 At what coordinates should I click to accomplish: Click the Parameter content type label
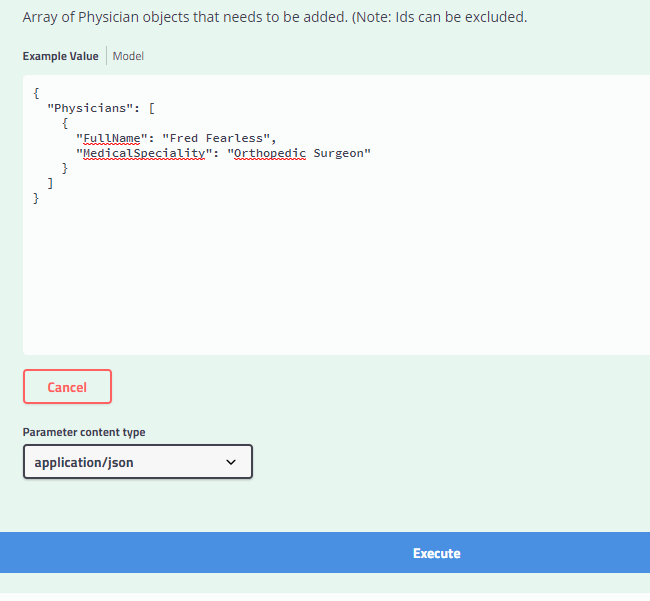point(84,432)
